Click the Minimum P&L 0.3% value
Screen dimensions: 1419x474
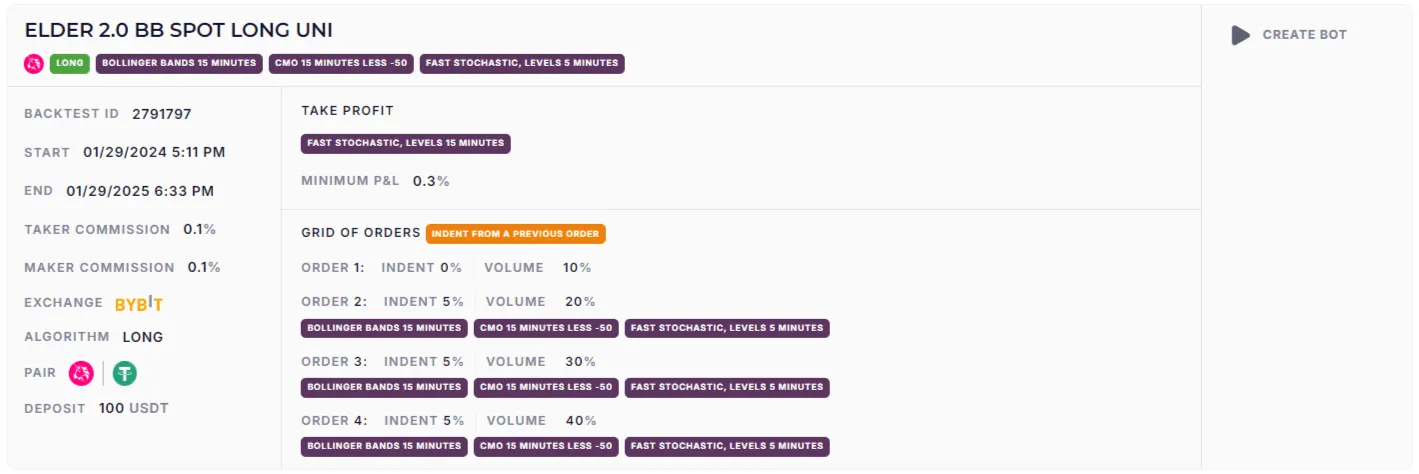coord(431,181)
